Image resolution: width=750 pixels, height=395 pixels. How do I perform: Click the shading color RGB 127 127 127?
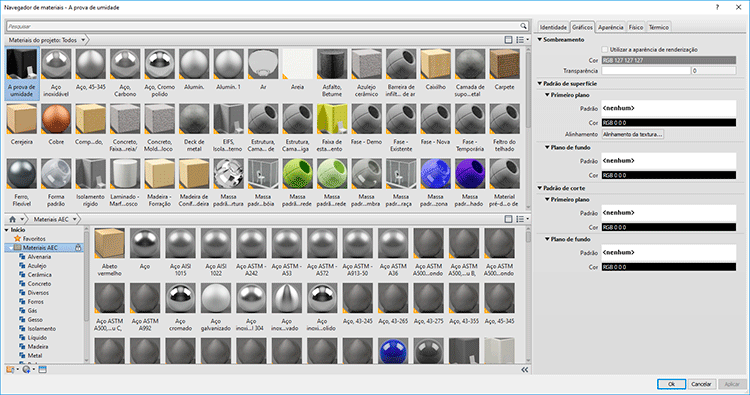(669, 60)
